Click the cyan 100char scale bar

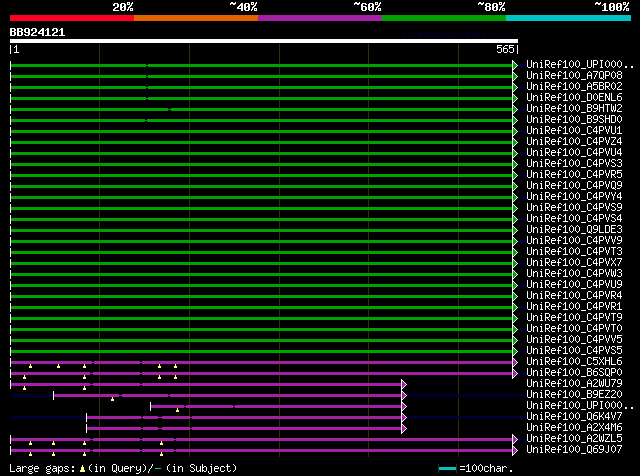447,468
